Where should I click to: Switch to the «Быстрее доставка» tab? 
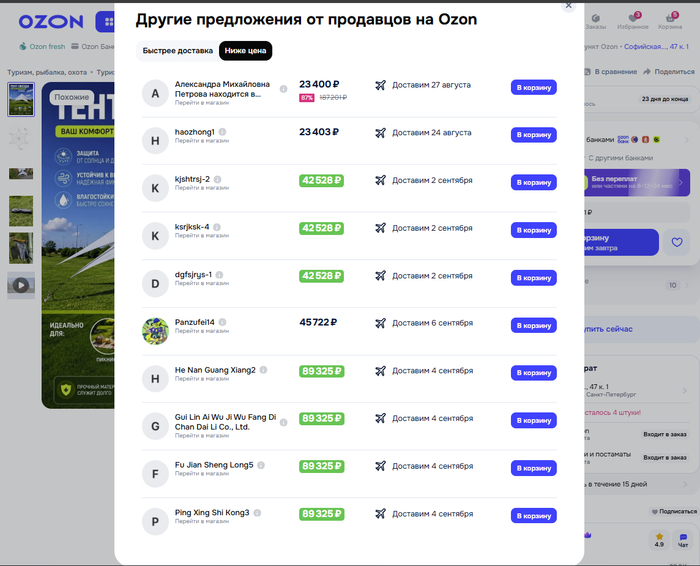(178, 50)
